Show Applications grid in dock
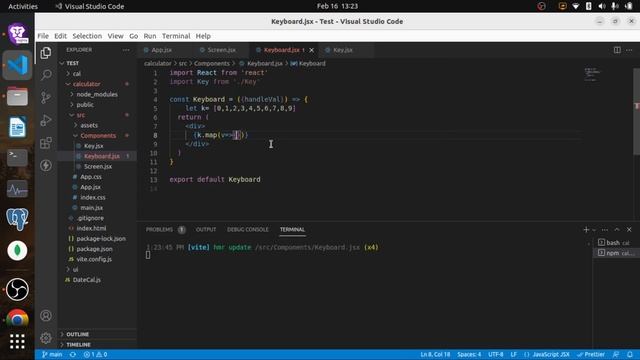640x360 pixels. (17, 341)
